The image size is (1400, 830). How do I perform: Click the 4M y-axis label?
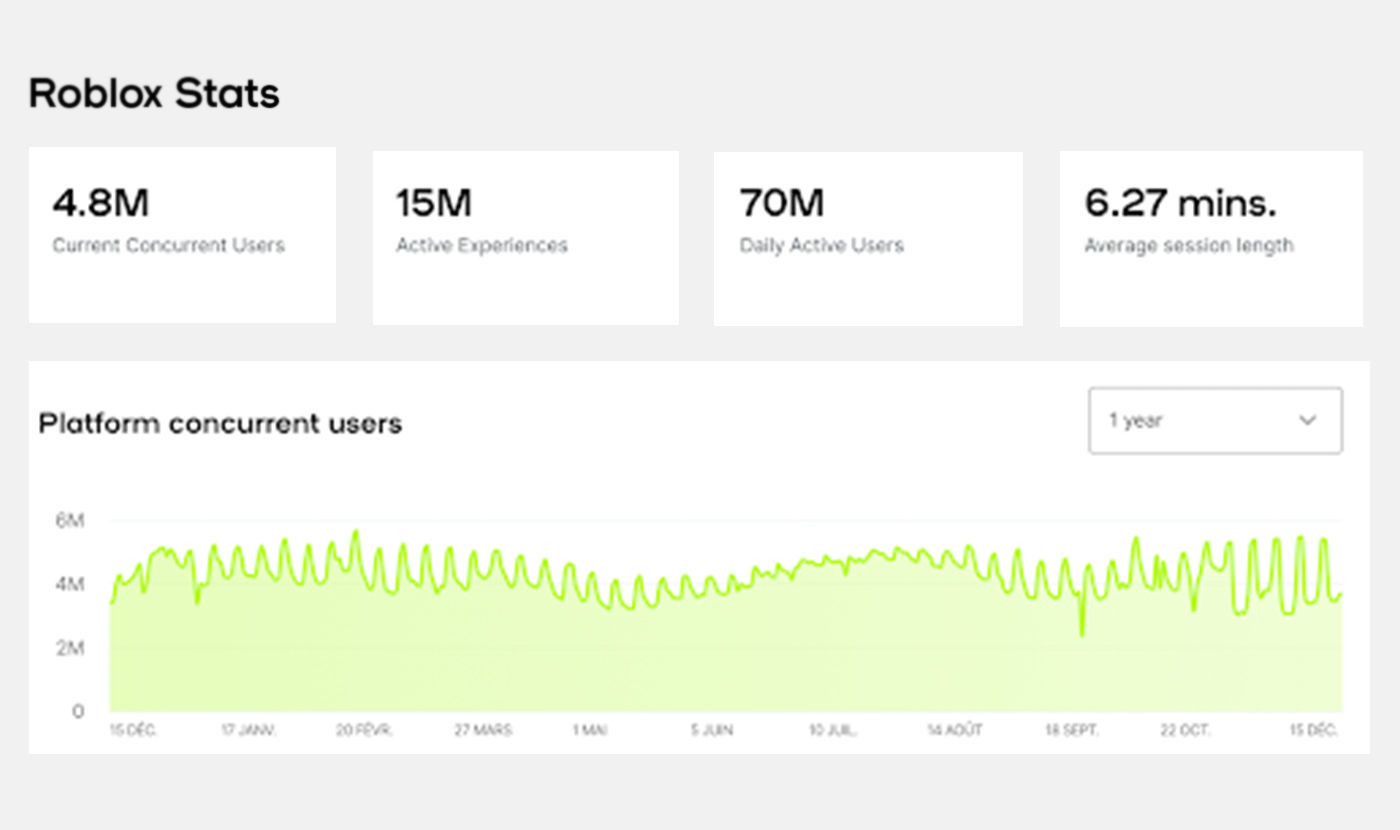(x=71, y=584)
